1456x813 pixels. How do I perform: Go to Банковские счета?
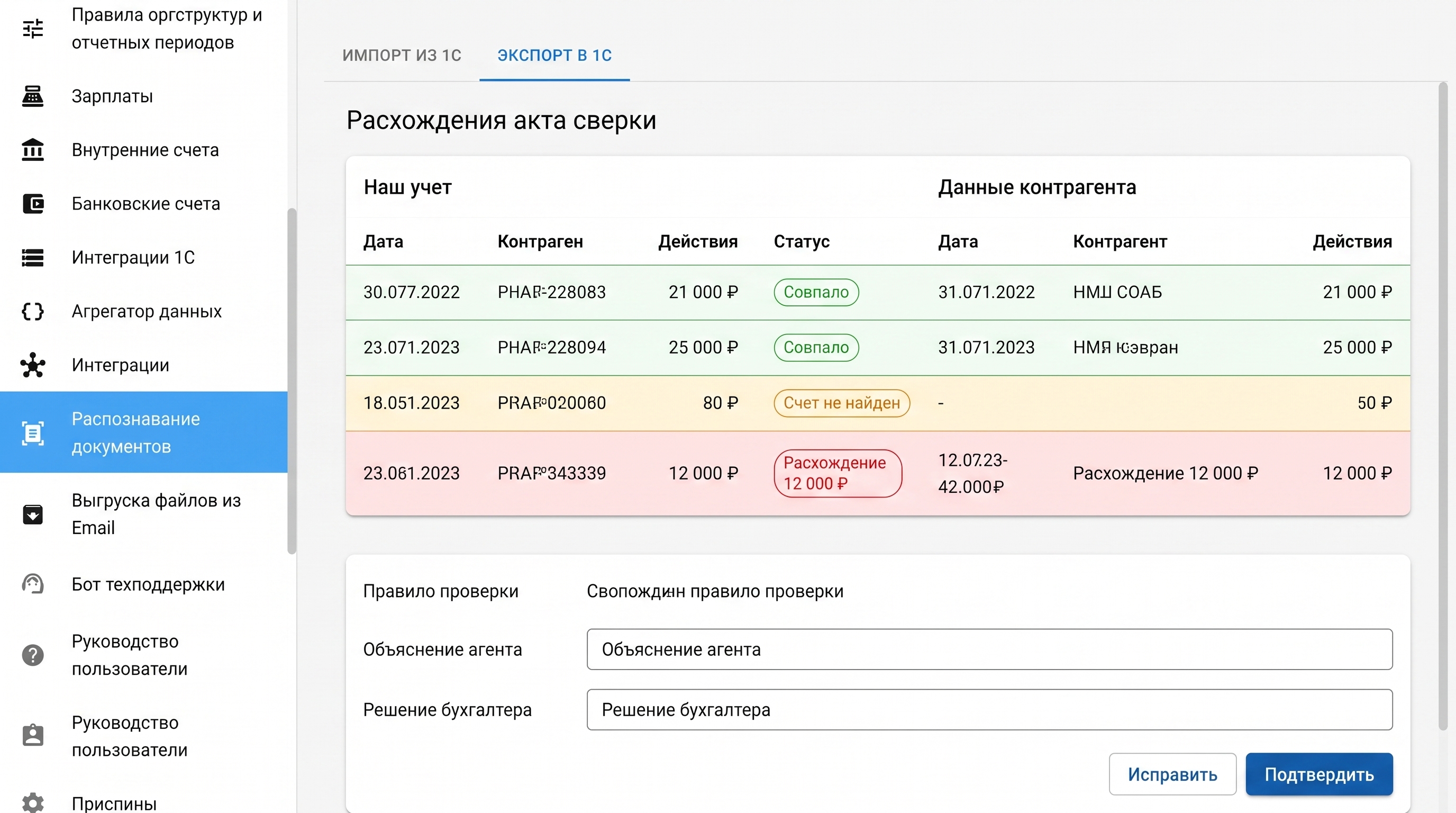143,204
